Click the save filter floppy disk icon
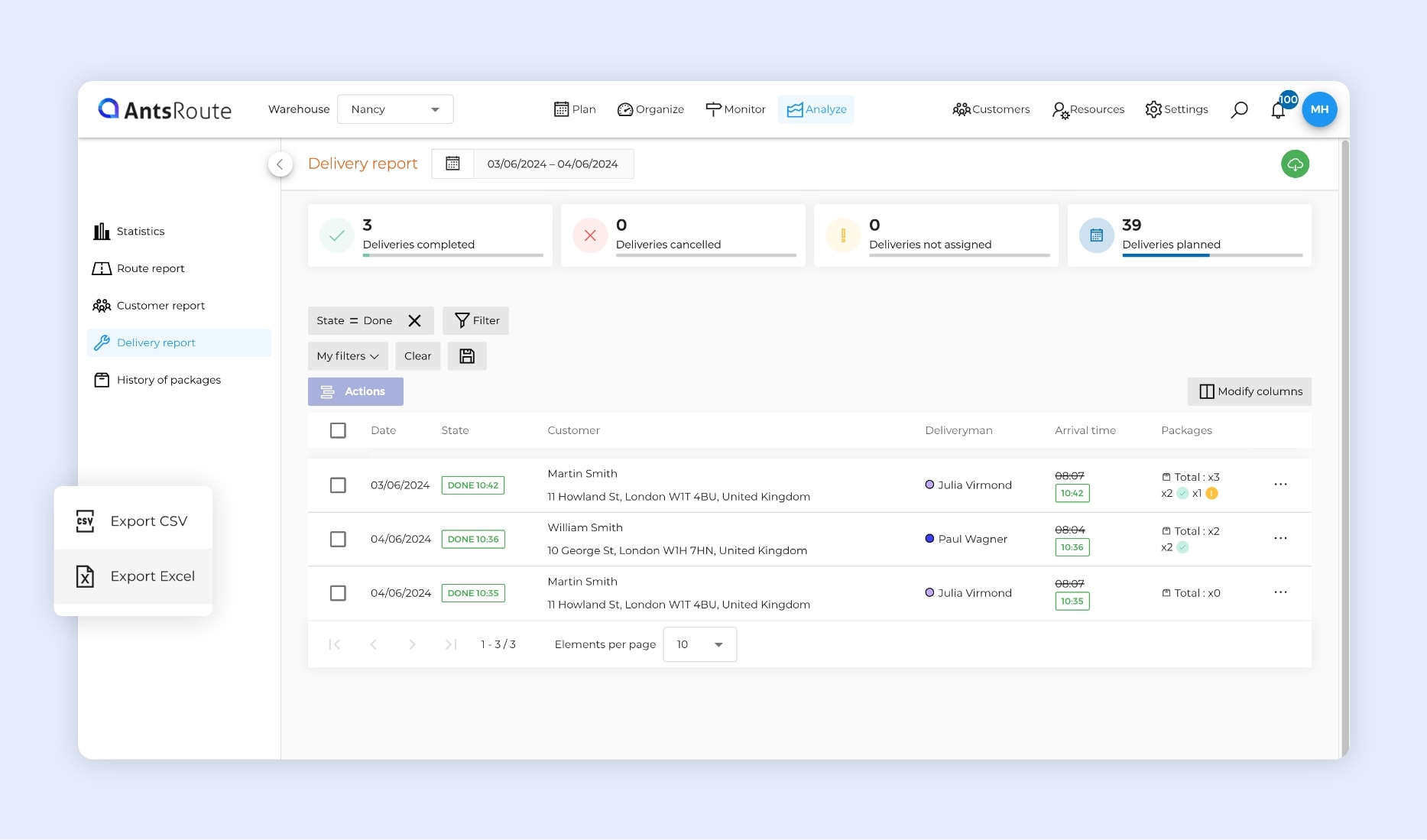The height and width of the screenshot is (840, 1427). [467, 356]
